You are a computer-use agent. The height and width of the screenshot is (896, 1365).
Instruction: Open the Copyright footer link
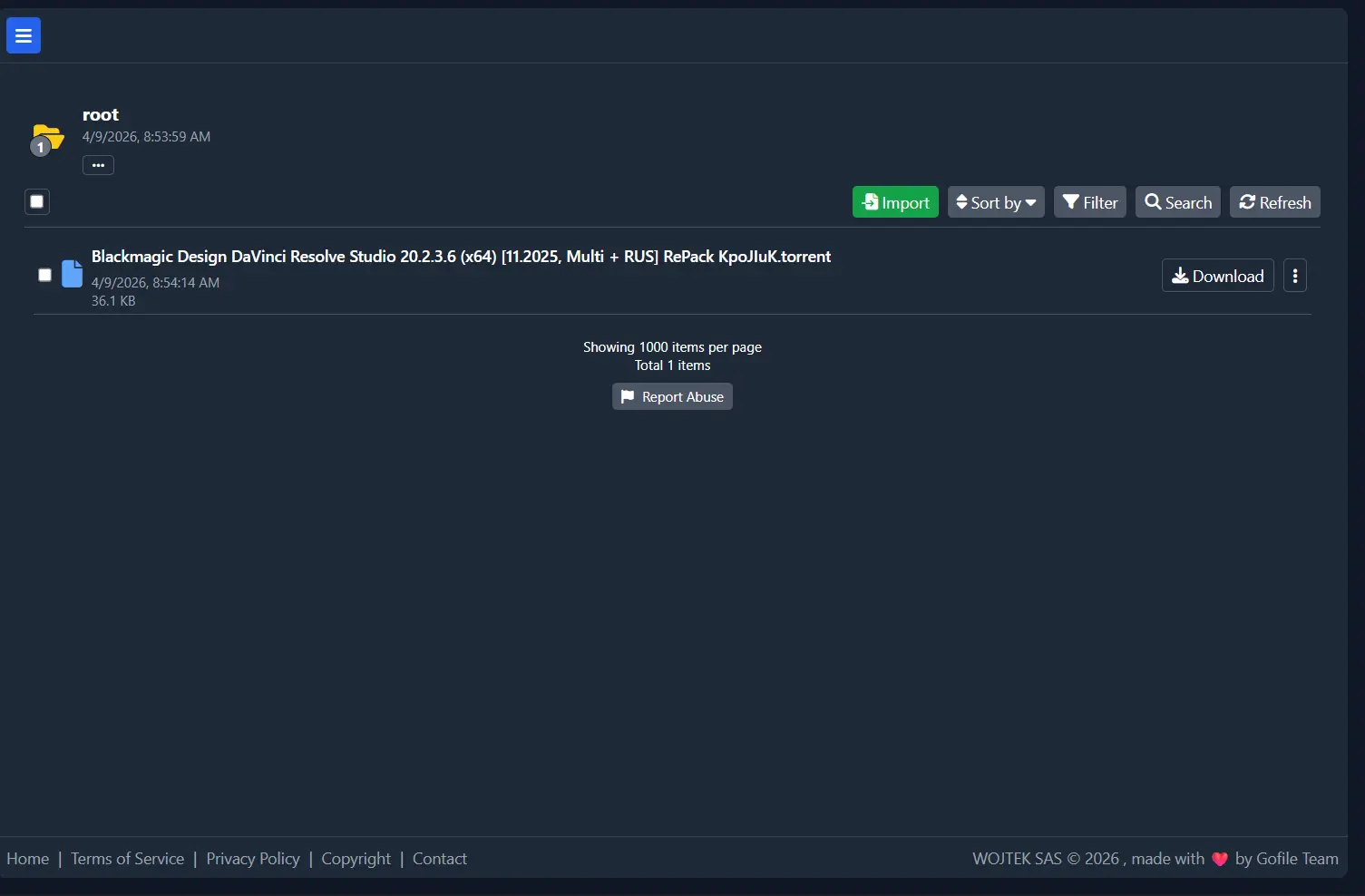point(356,859)
